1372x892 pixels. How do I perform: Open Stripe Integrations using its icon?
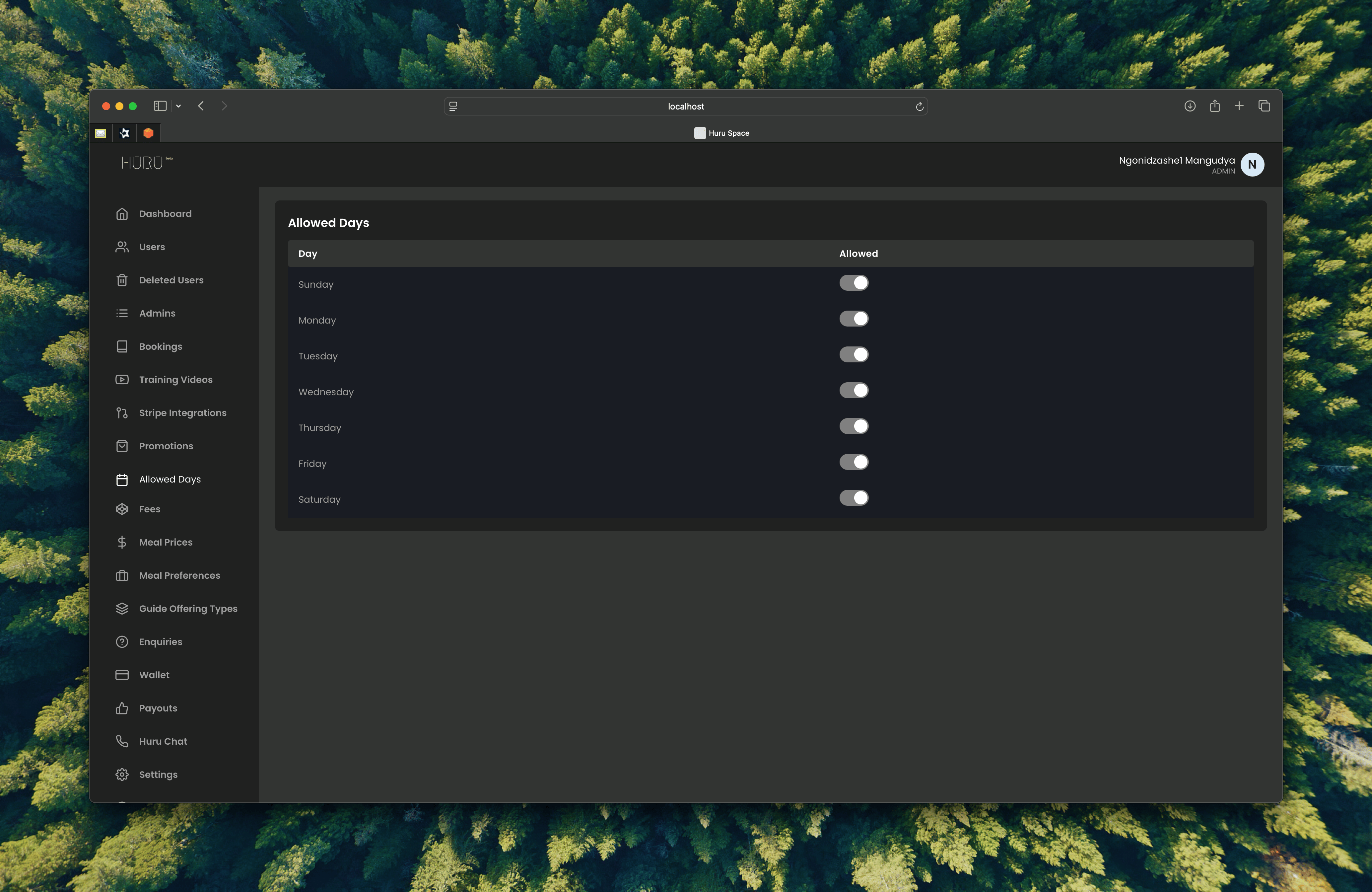tap(122, 412)
